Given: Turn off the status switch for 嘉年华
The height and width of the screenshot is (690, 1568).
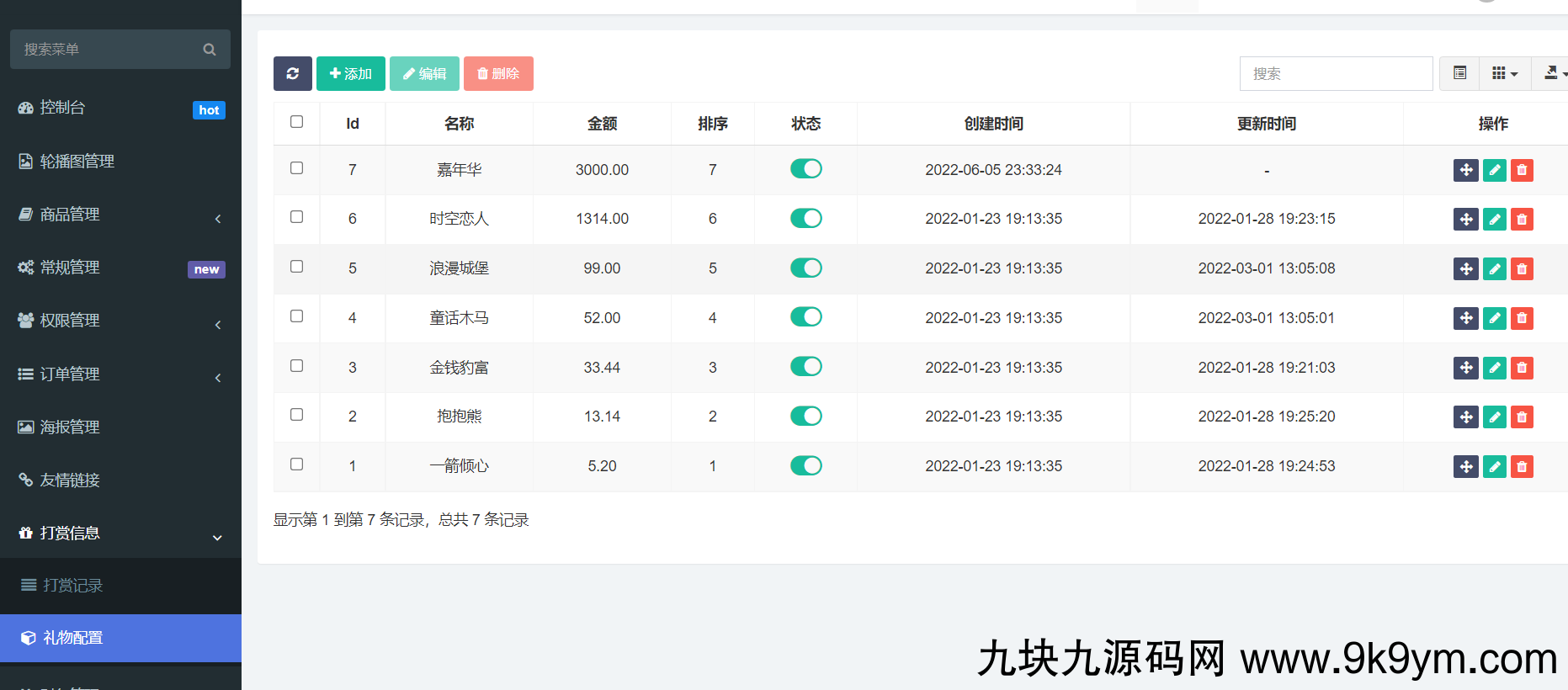Looking at the screenshot, I should tap(805, 169).
